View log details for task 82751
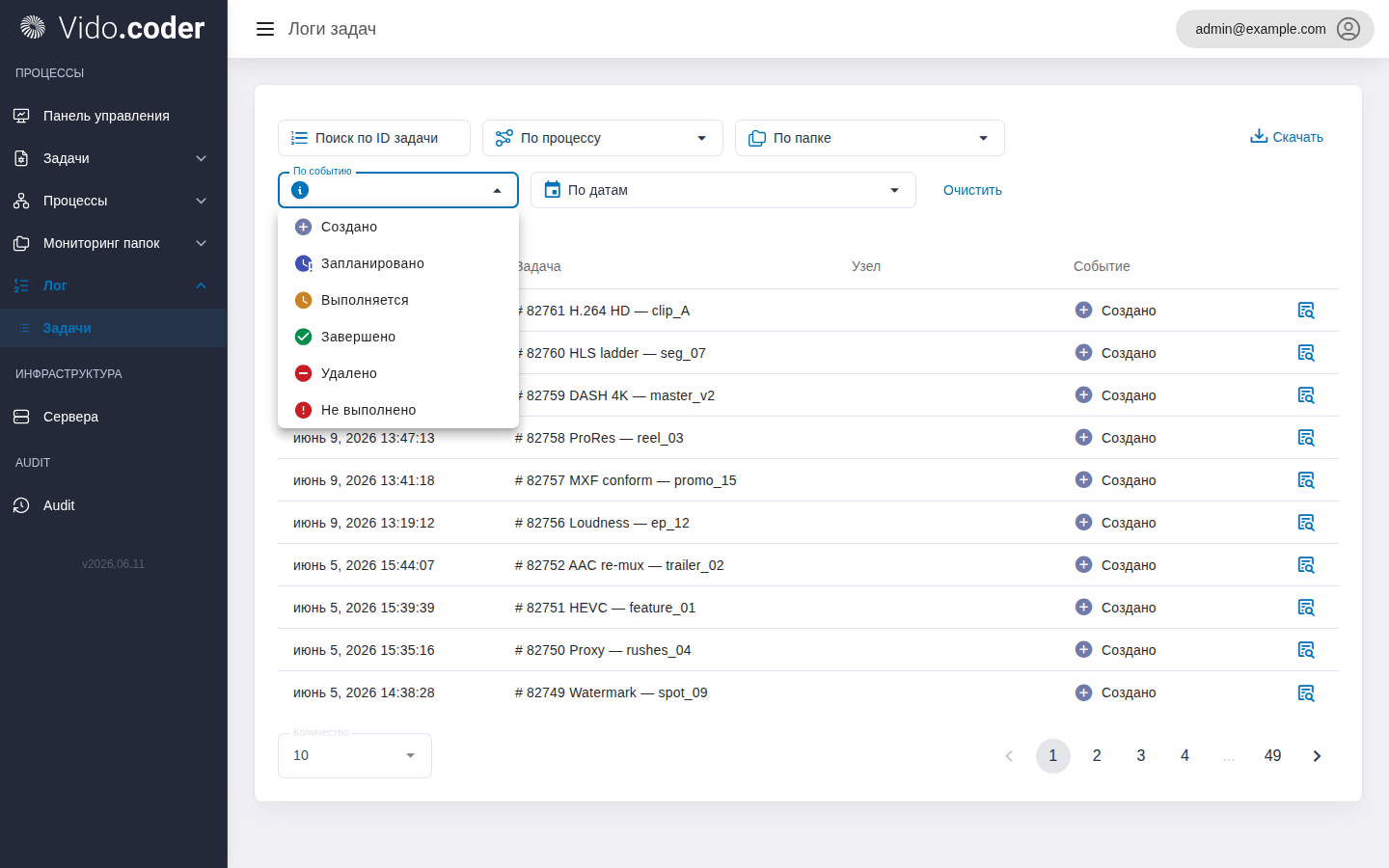This screenshot has width=1389, height=868. pos(1306,608)
